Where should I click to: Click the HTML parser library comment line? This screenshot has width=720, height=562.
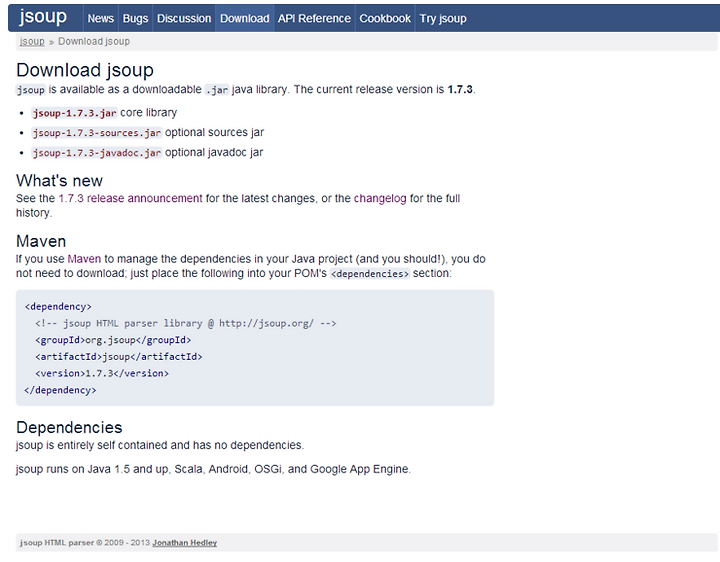(x=186, y=324)
